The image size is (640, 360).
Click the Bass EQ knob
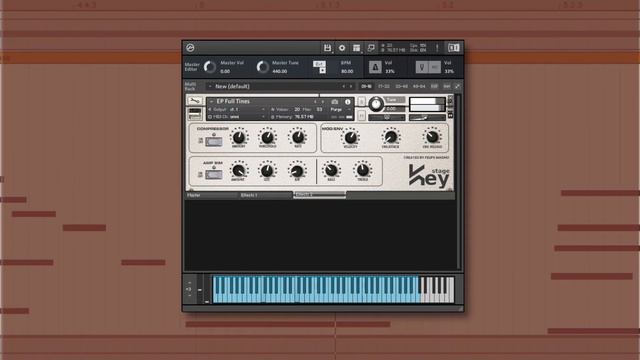tap(331, 171)
